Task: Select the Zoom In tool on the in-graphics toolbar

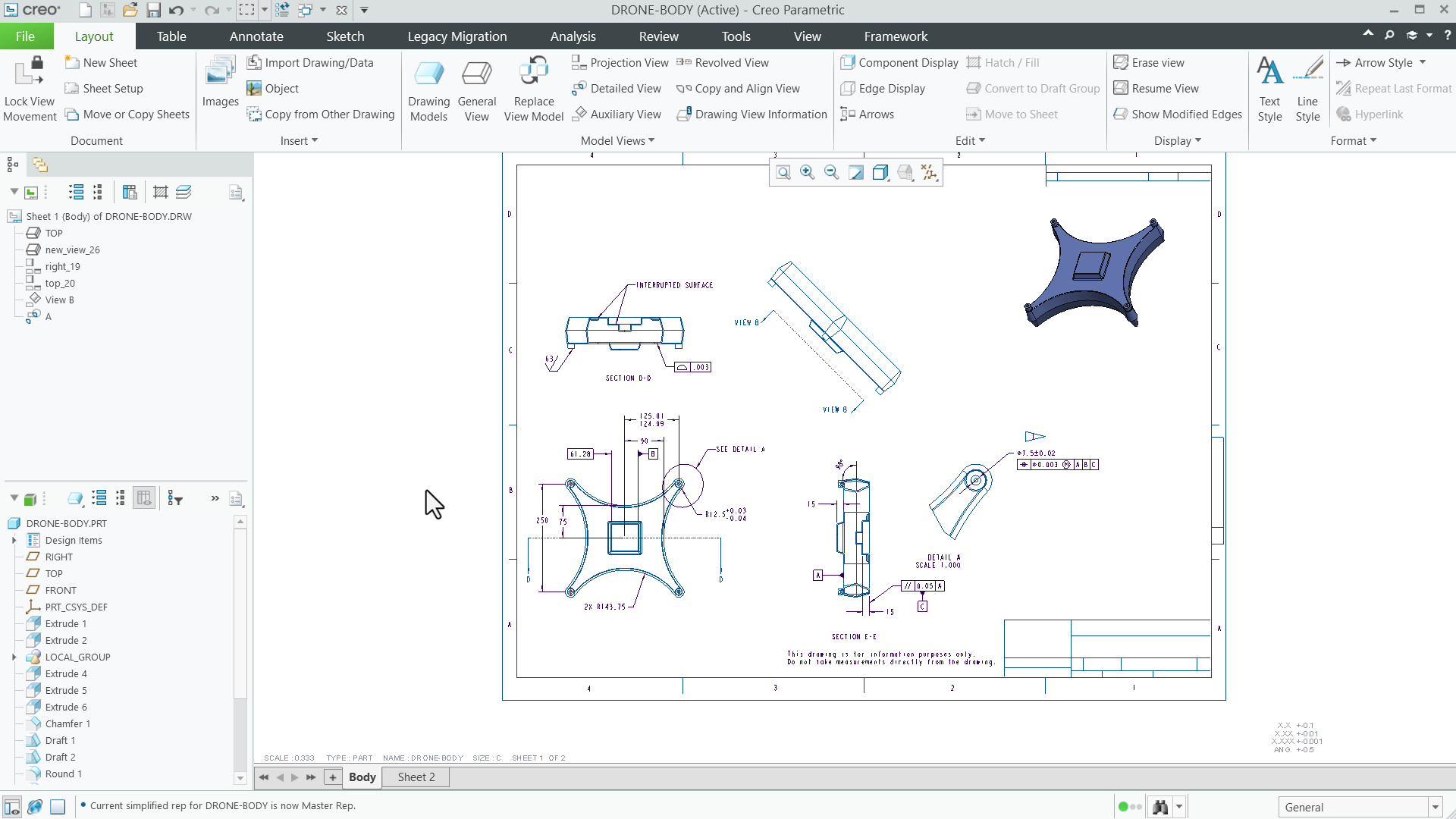Action: 807,172
